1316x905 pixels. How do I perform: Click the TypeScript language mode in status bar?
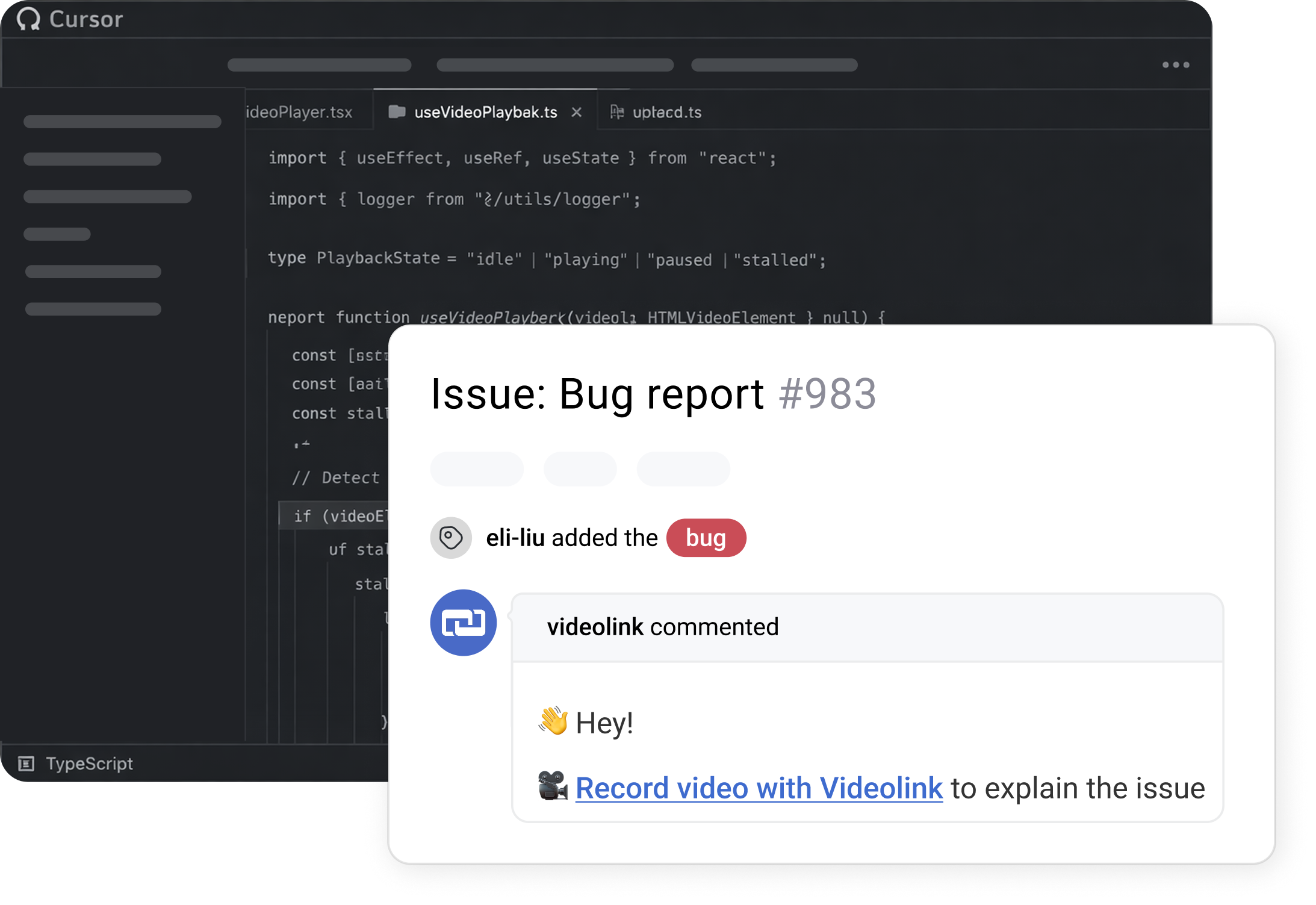89,763
